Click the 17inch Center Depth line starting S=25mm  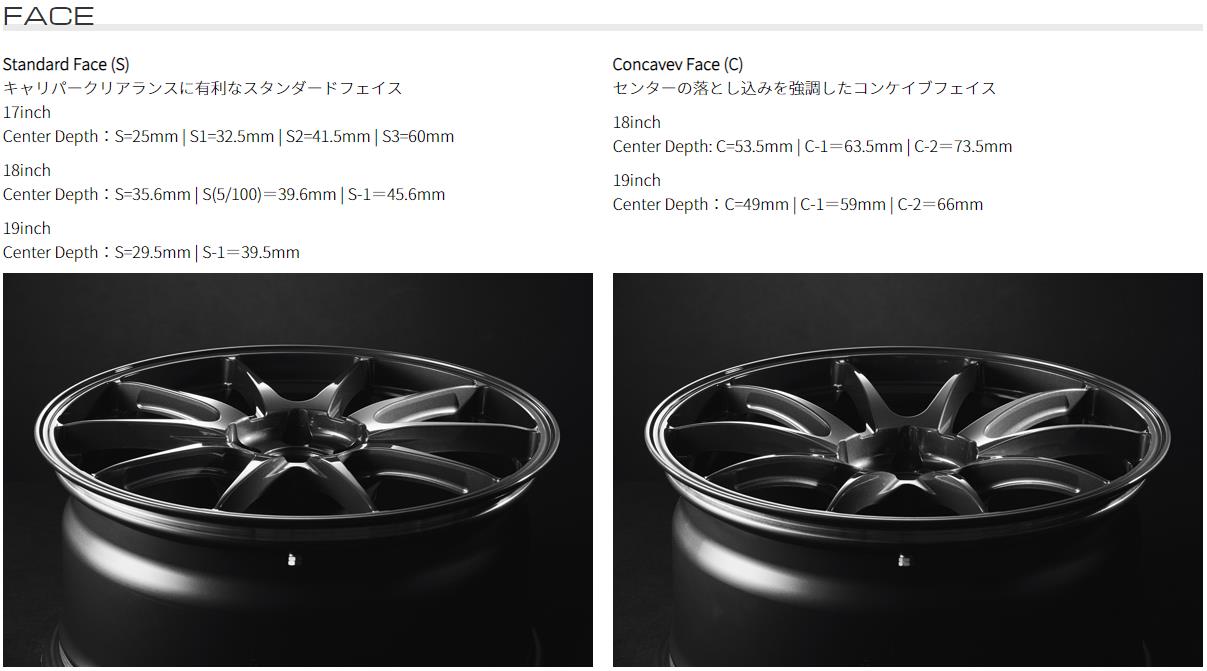tap(228, 136)
